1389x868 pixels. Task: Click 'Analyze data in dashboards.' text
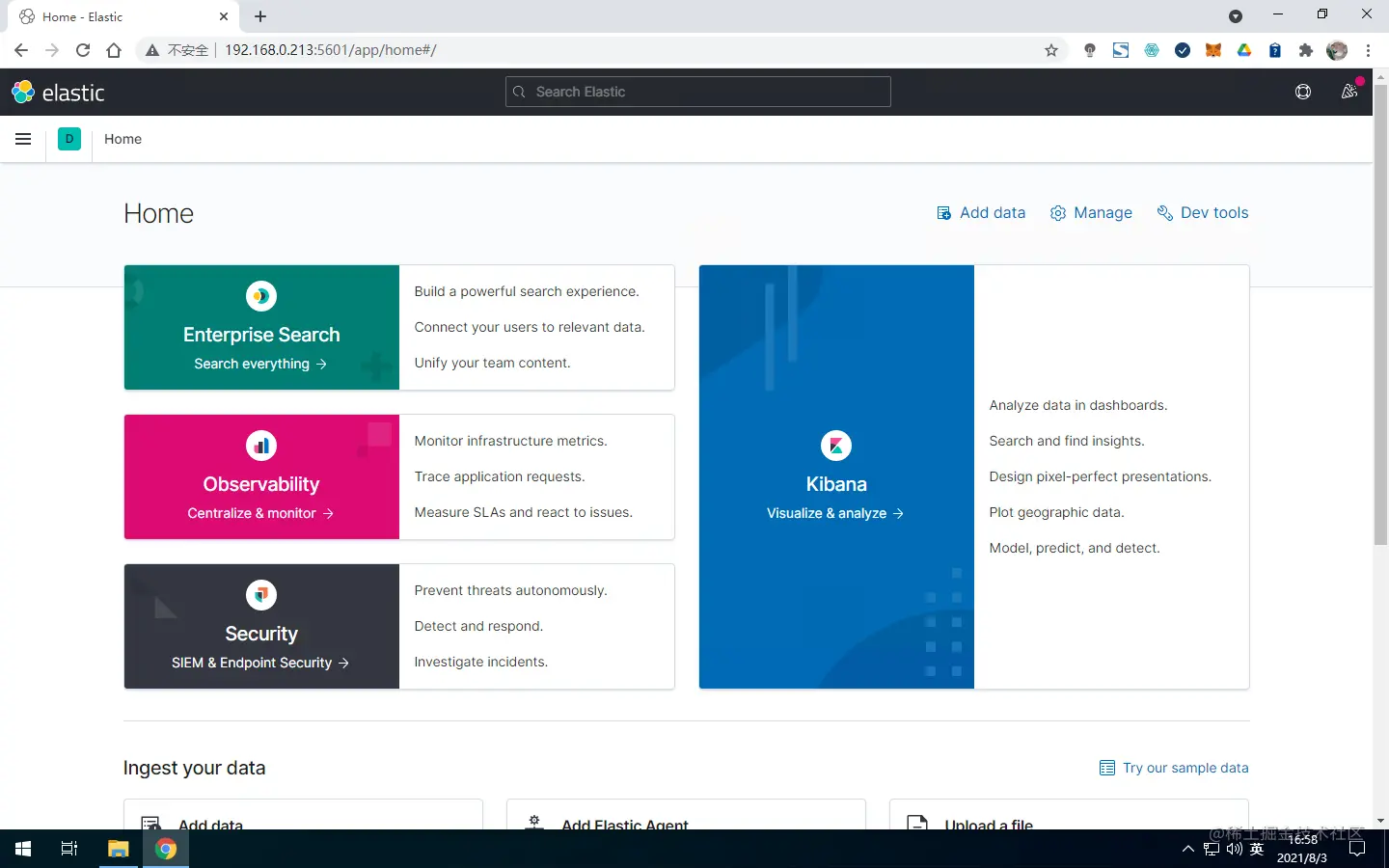point(1078,405)
